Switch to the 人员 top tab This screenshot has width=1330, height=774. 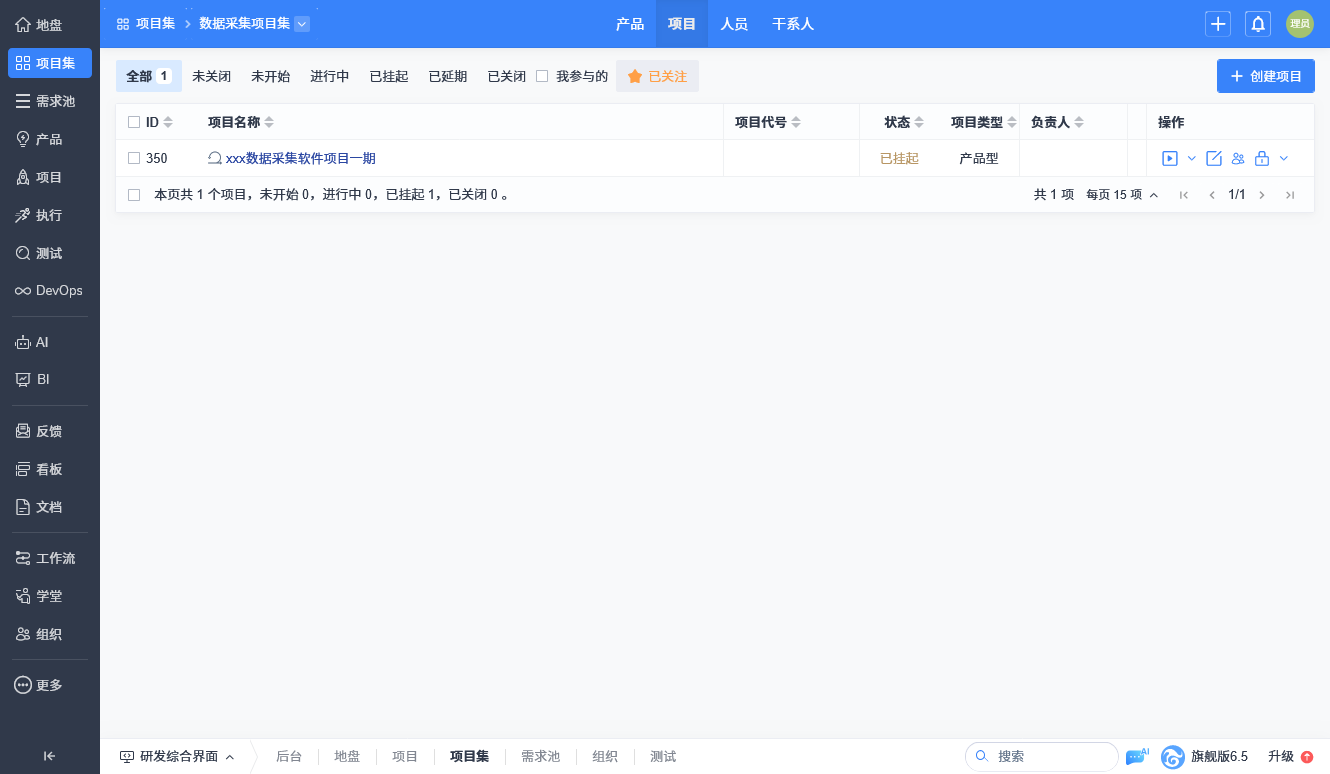734,24
